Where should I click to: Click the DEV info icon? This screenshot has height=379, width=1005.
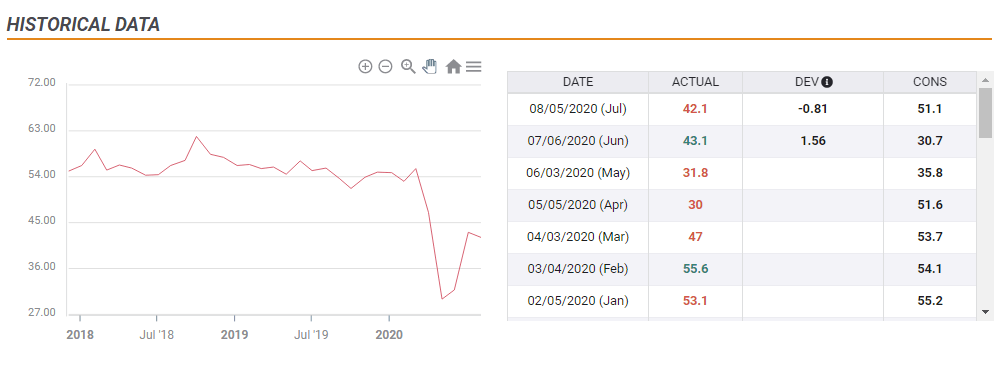click(827, 82)
